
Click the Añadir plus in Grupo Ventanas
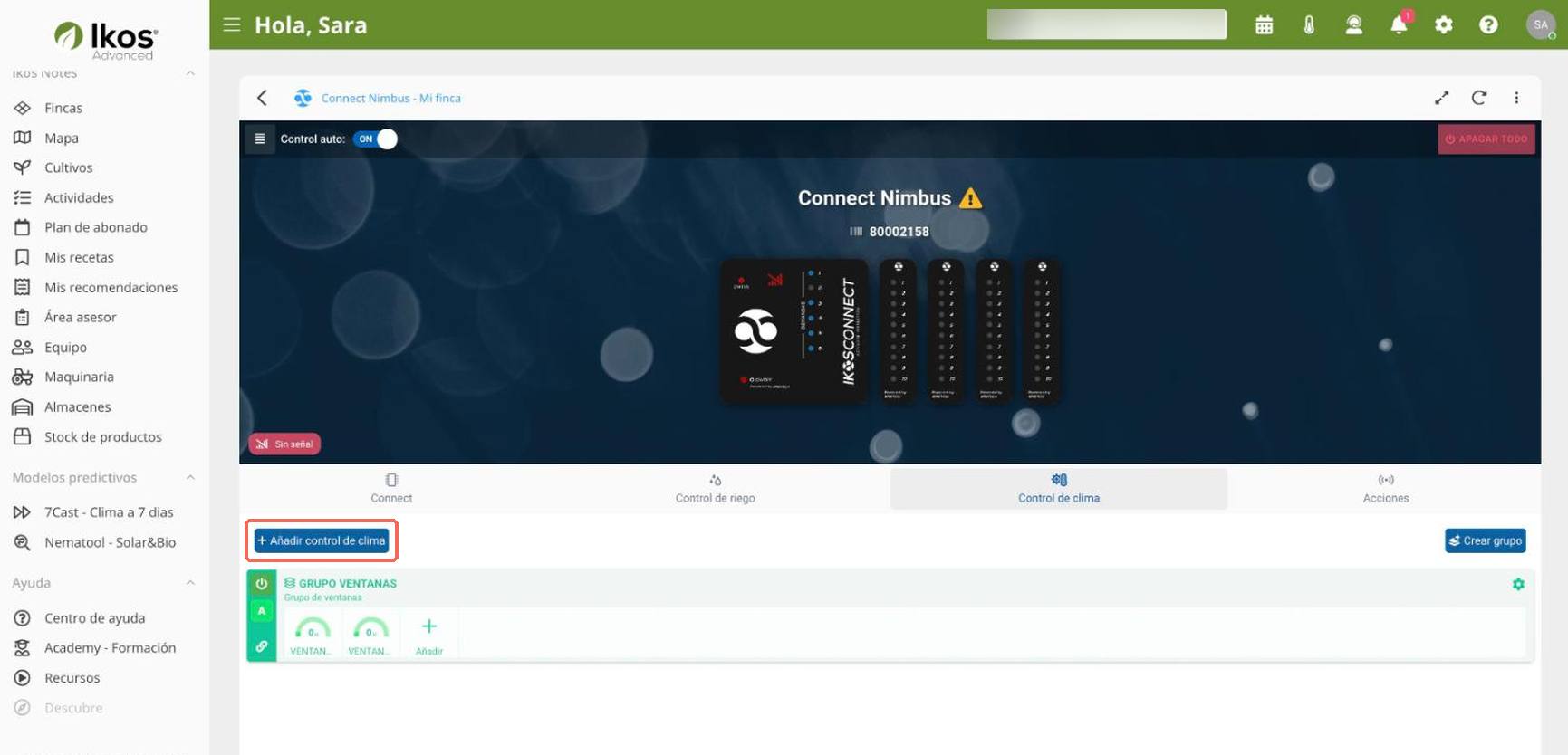tap(429, 634)
